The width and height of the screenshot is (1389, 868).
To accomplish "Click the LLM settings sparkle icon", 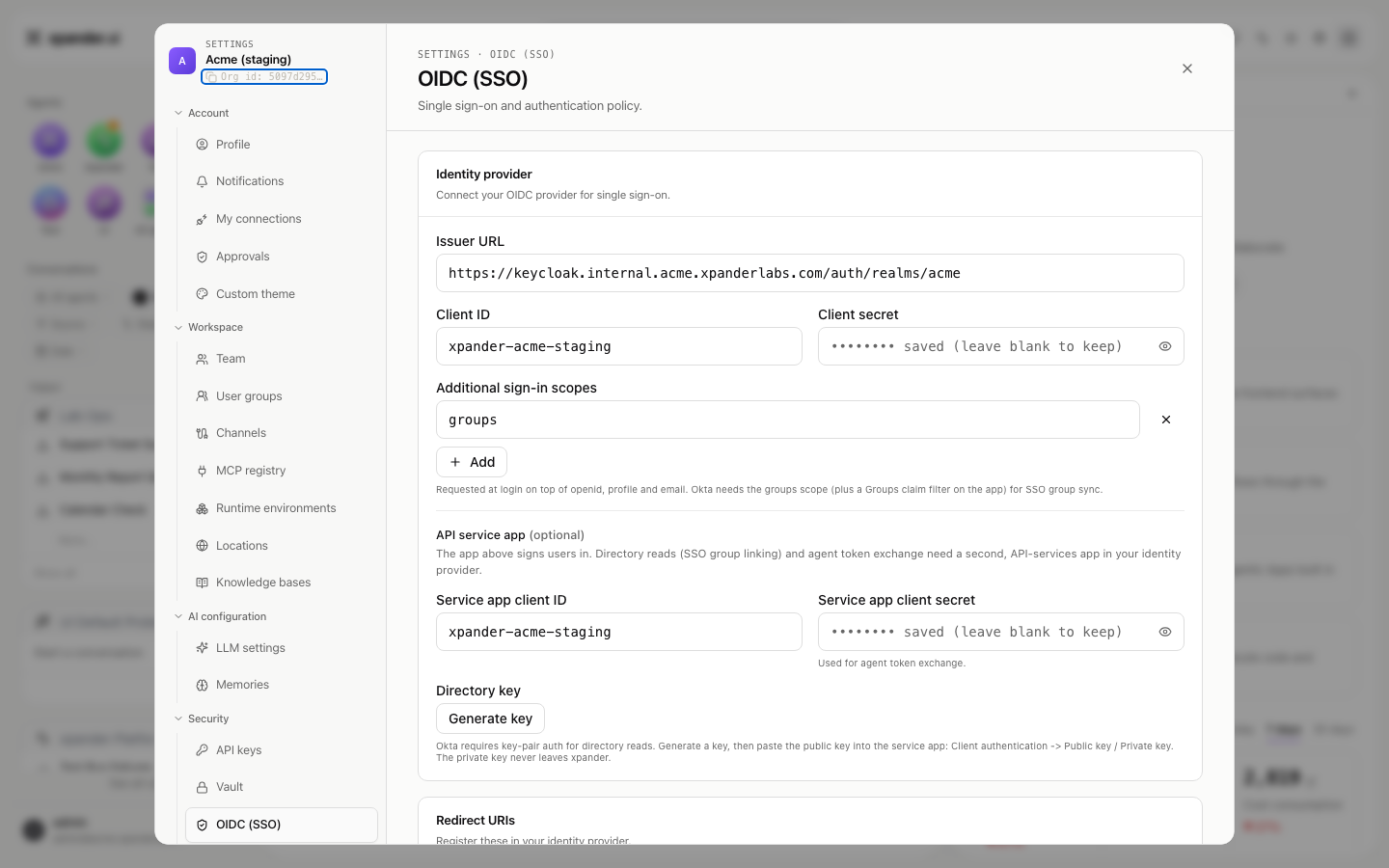I will [x=203, y=648].
